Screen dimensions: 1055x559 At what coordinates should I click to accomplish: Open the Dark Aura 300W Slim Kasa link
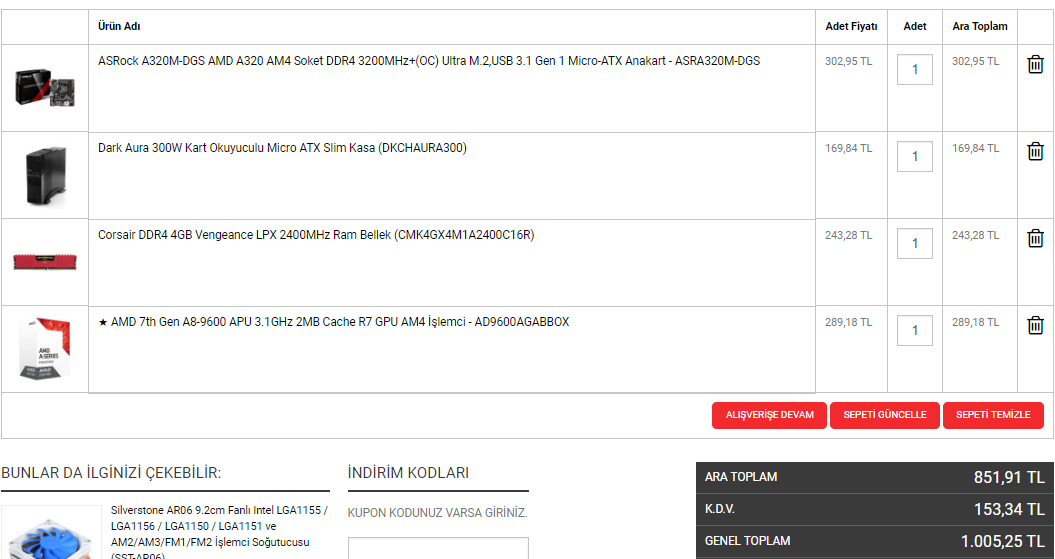point(282,148)
